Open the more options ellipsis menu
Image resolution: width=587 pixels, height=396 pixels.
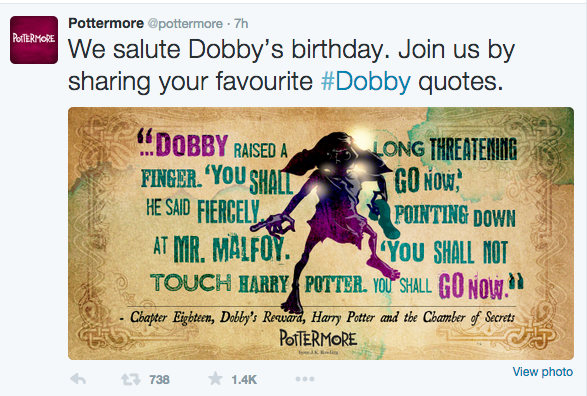click(305, 379)
